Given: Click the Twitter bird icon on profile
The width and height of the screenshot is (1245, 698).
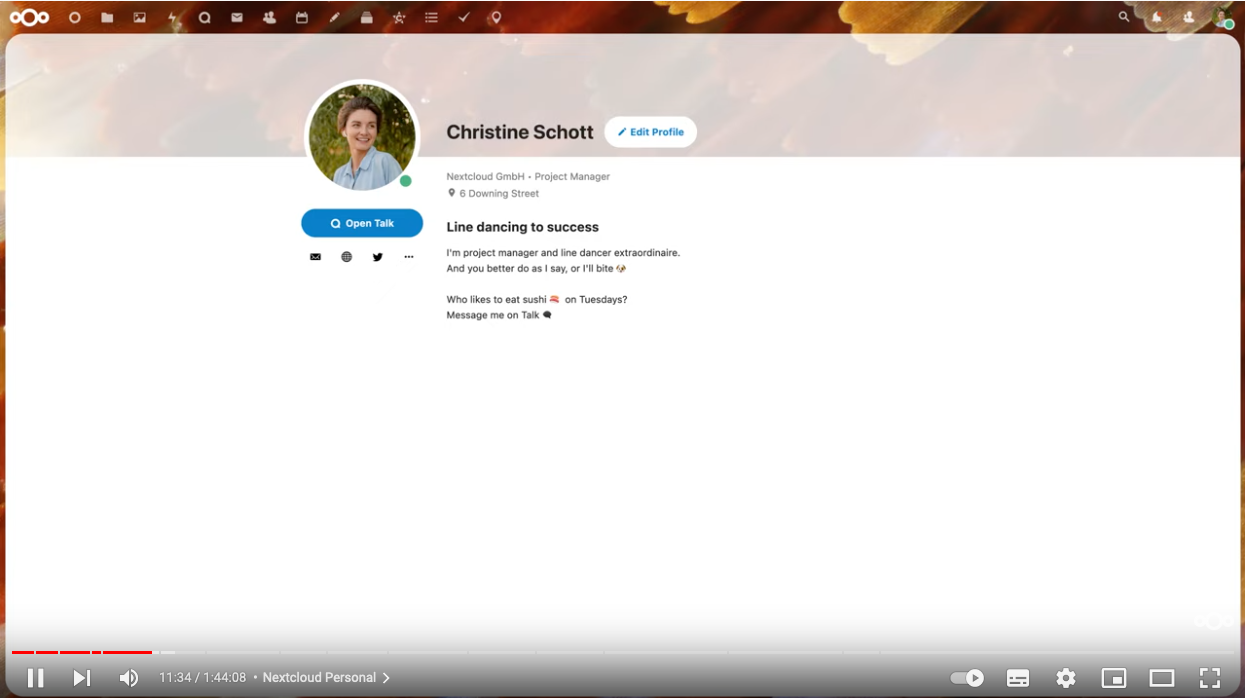Looking at the screenshot, I should click(x=377, y=257).
